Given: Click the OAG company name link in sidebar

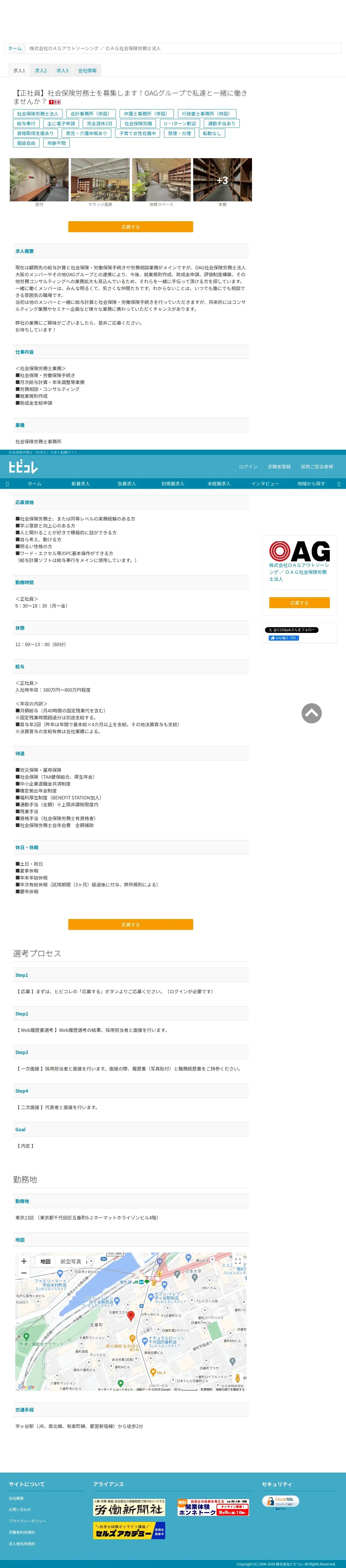Looking at the screenshot, I should [299, 572].
